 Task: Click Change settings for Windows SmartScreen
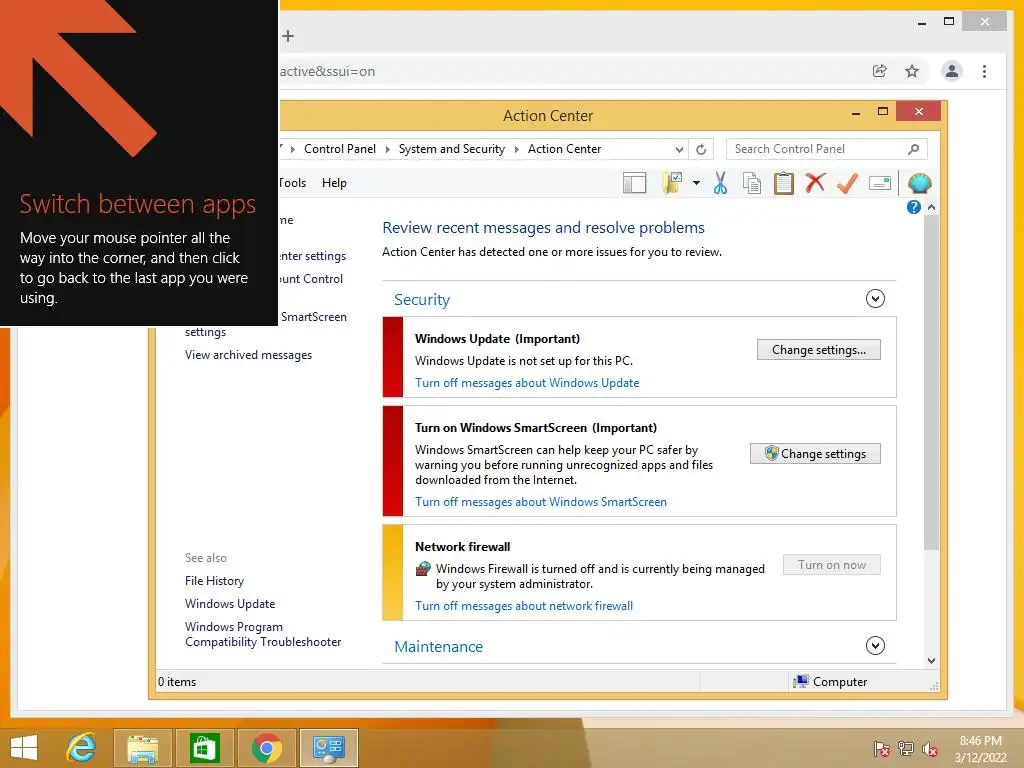(815, 454)
